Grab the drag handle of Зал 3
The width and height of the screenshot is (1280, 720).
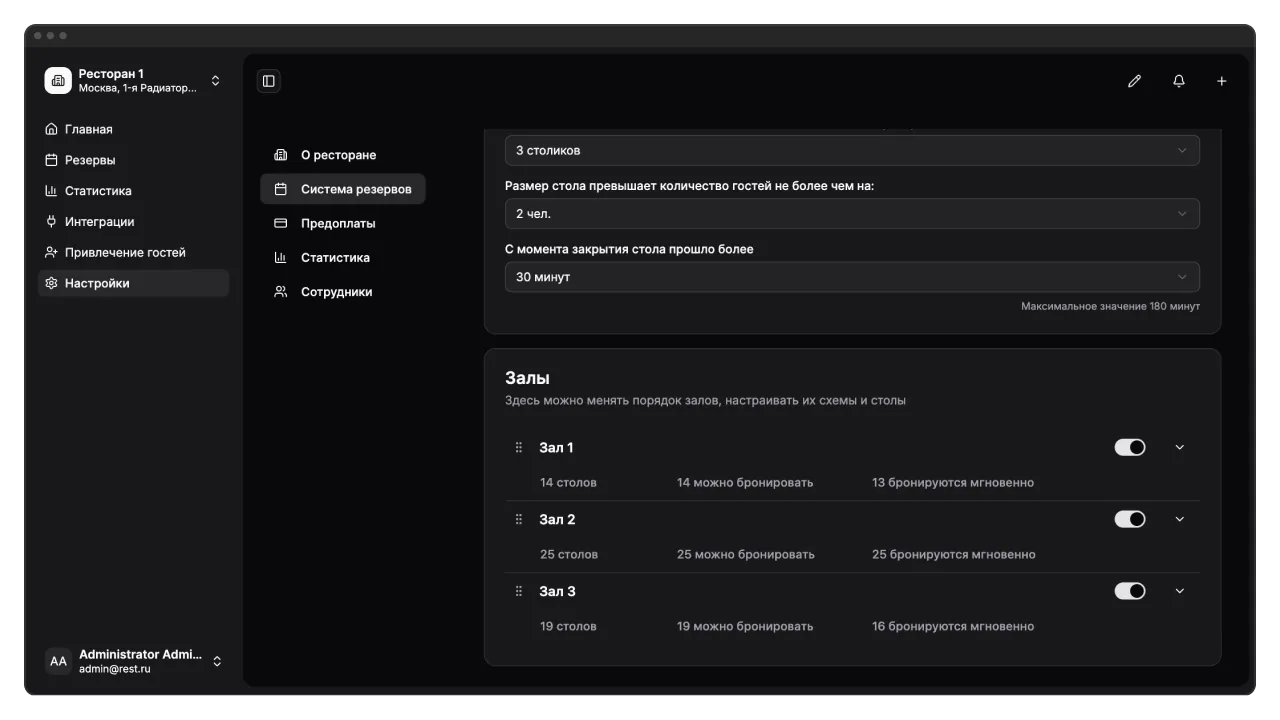click(x=519, y=592)
